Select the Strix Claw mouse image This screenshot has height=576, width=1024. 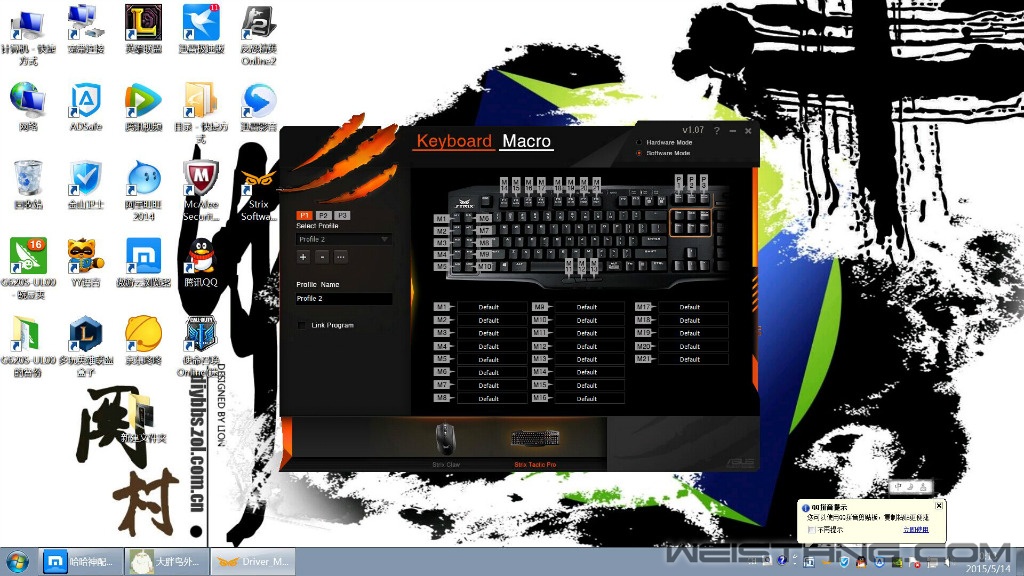coord(445,439)
